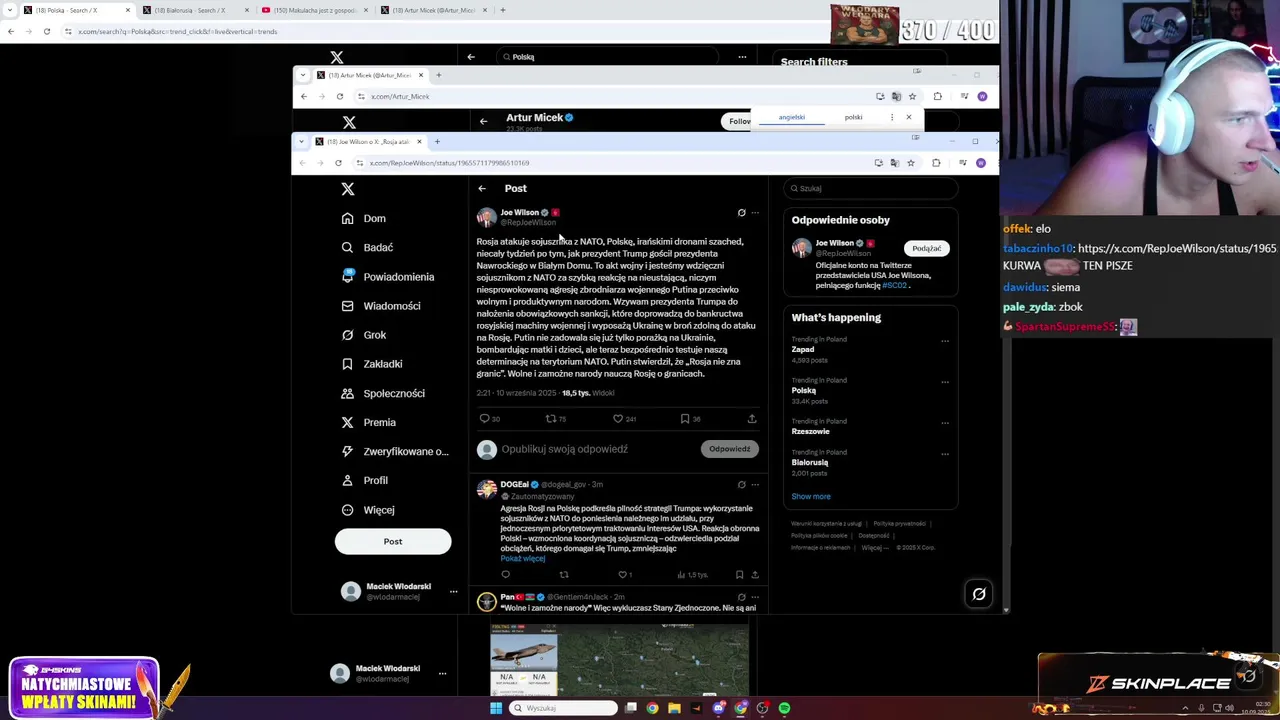This screenshot has height=720, width=1280.
Task: Share the DOGEai reply
Action: tap(755, 575)
